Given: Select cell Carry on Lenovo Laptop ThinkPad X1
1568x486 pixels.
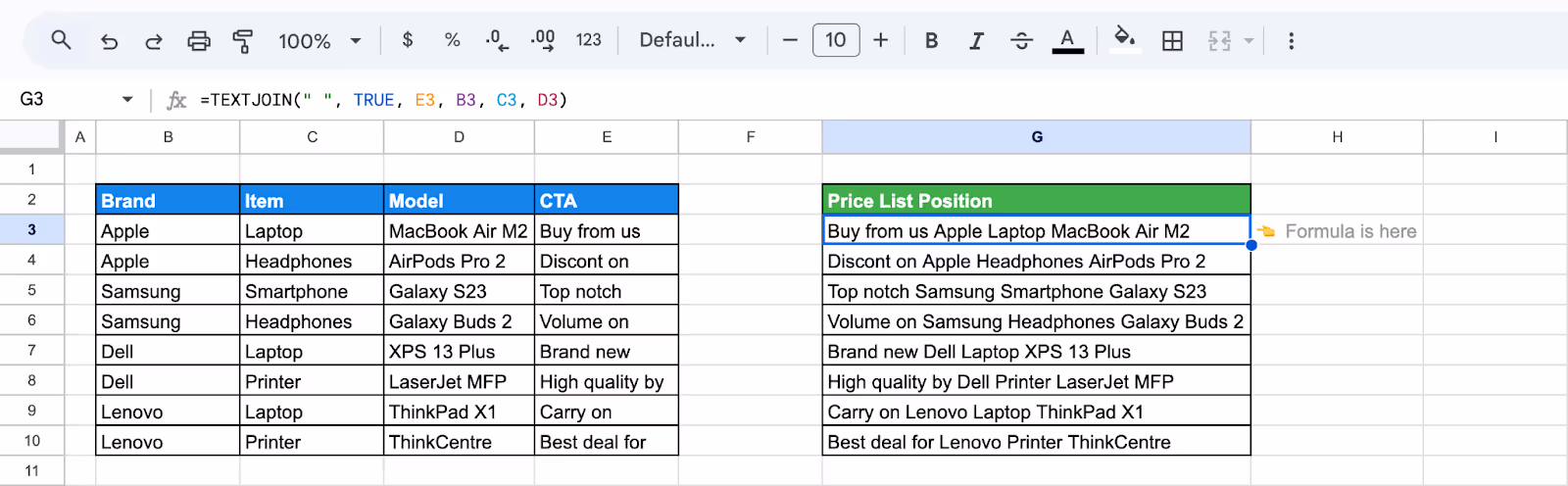Looking at the screenshot, I should [1037, 412].
